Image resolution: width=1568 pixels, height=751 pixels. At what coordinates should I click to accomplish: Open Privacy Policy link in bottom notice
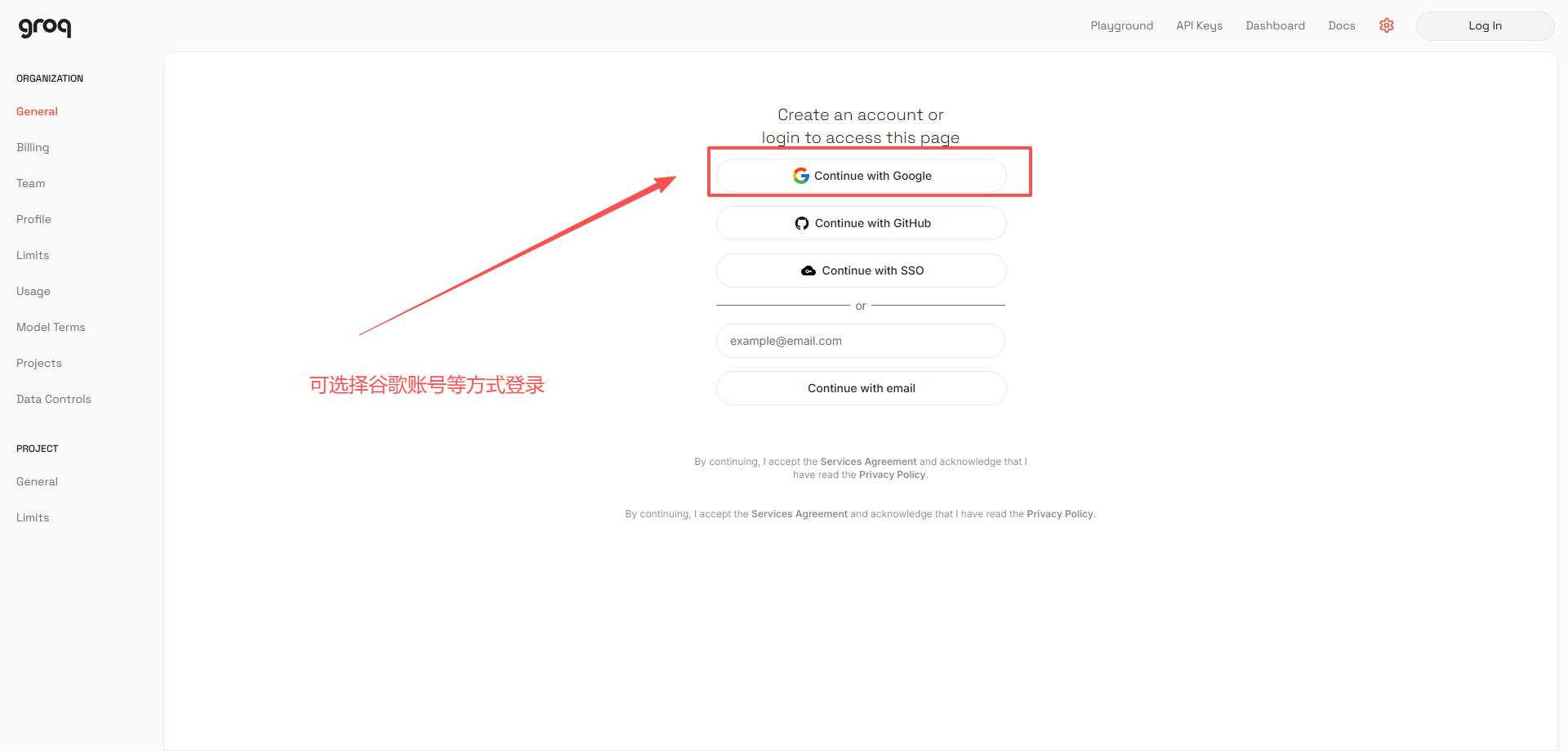(x=1059, y=514)
